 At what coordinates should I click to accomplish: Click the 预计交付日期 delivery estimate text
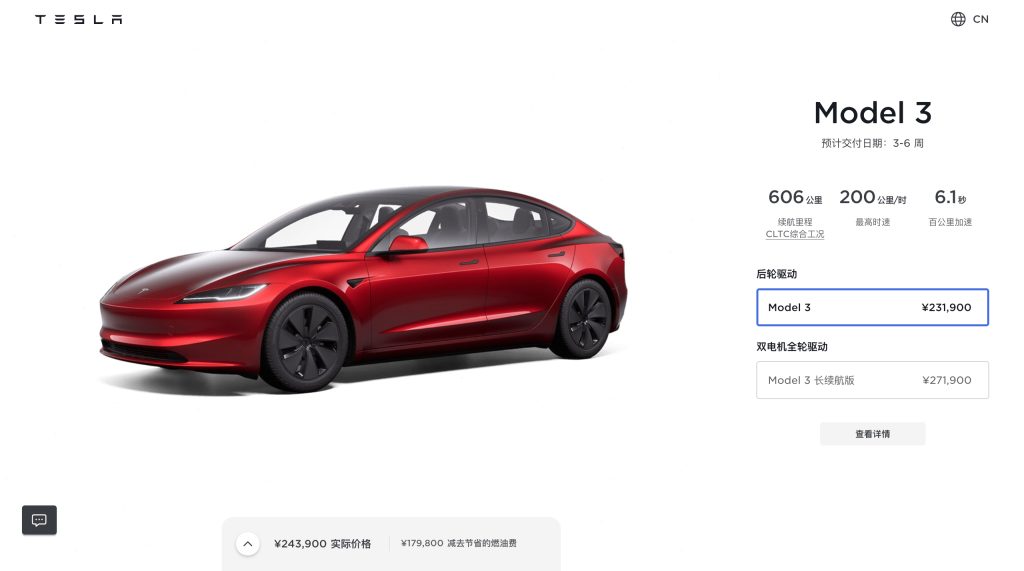(x=872, y=143)
